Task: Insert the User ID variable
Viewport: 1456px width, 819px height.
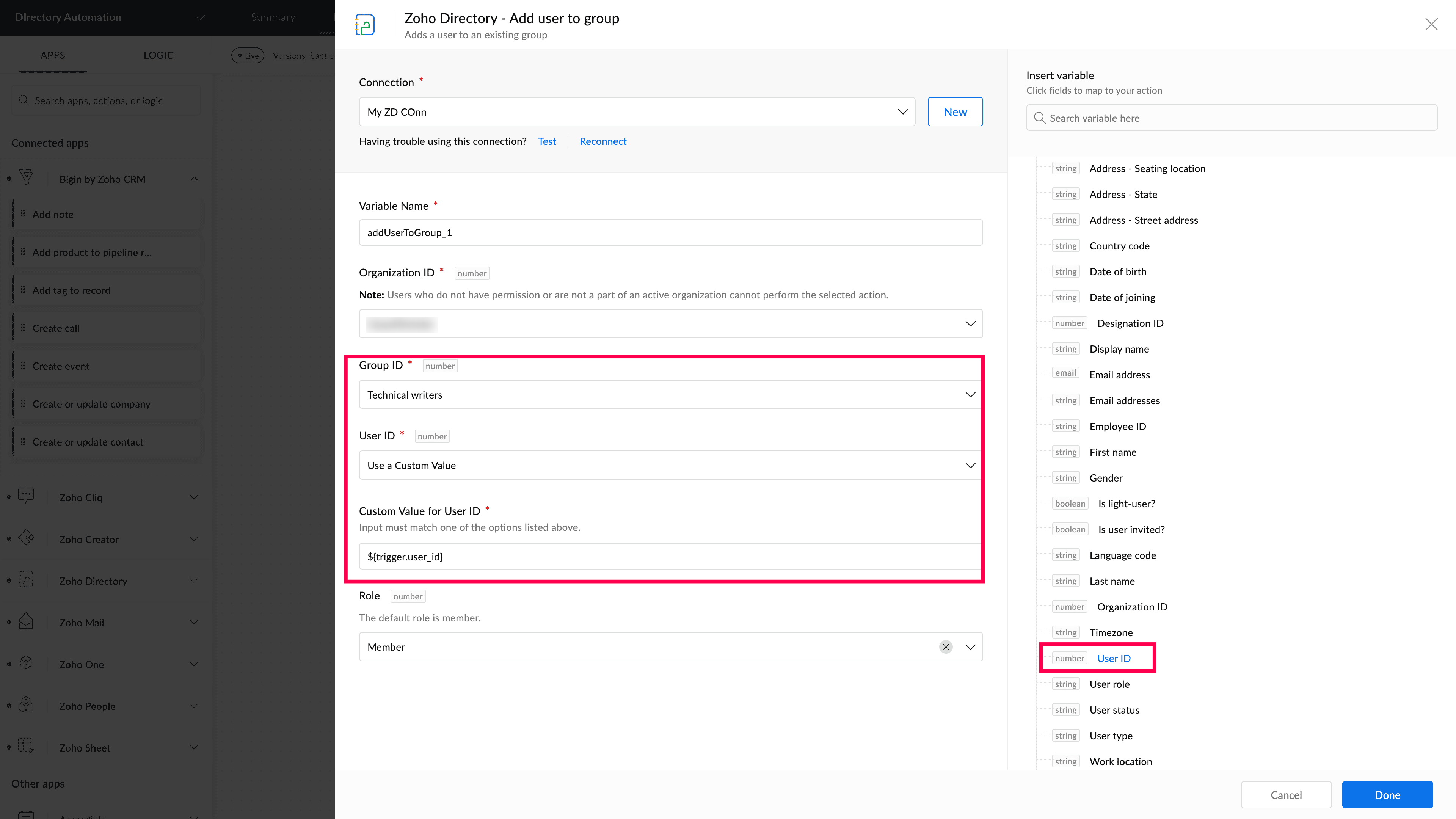Action: [1114, 658]
